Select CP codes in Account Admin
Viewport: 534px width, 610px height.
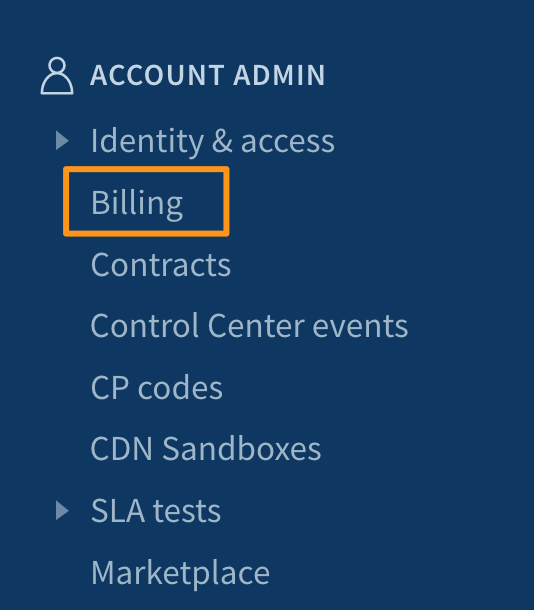point(157,387)
